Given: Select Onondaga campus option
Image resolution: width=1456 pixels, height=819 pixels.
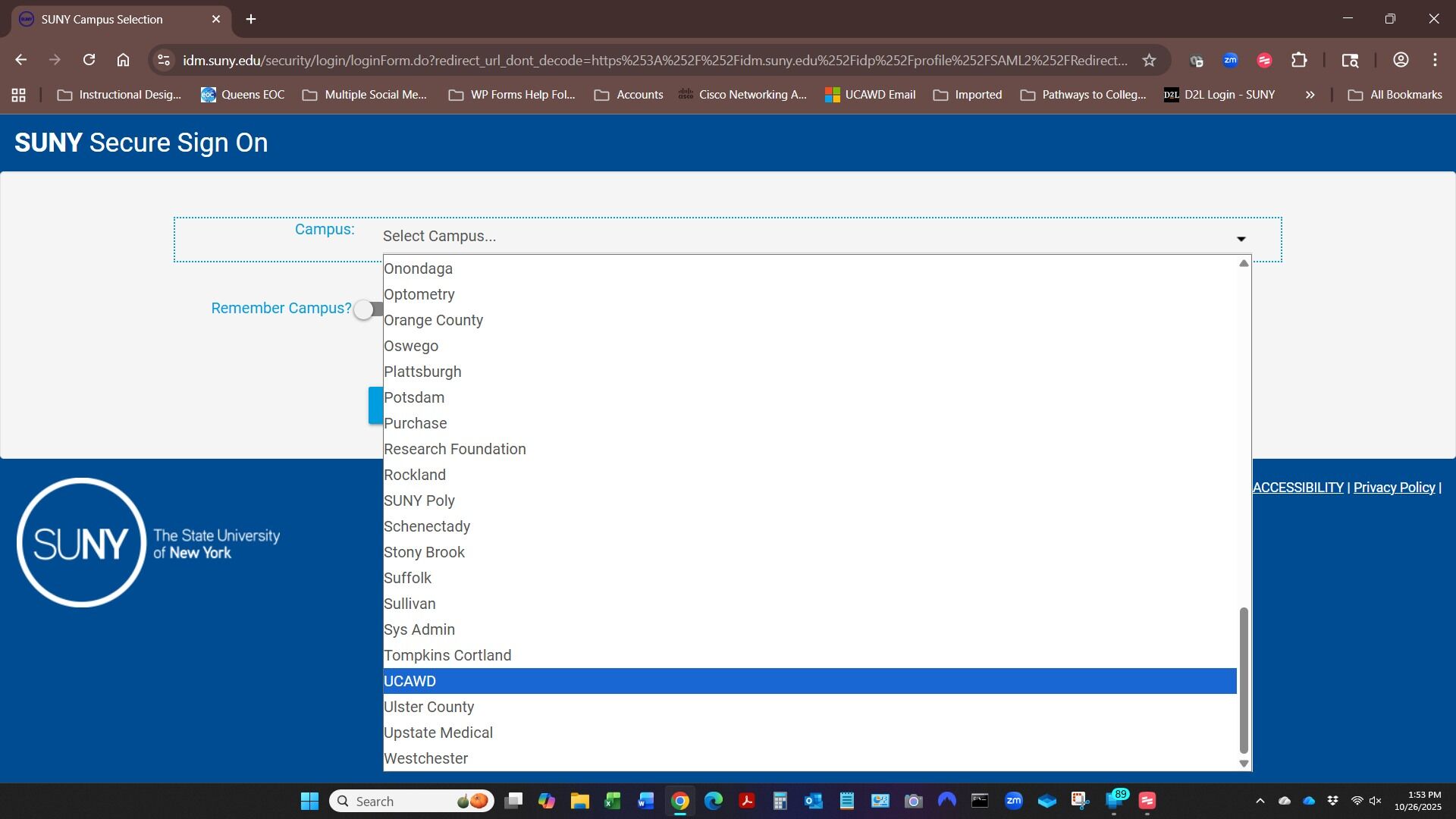Looking at the screenshot, I should [810, 268].
